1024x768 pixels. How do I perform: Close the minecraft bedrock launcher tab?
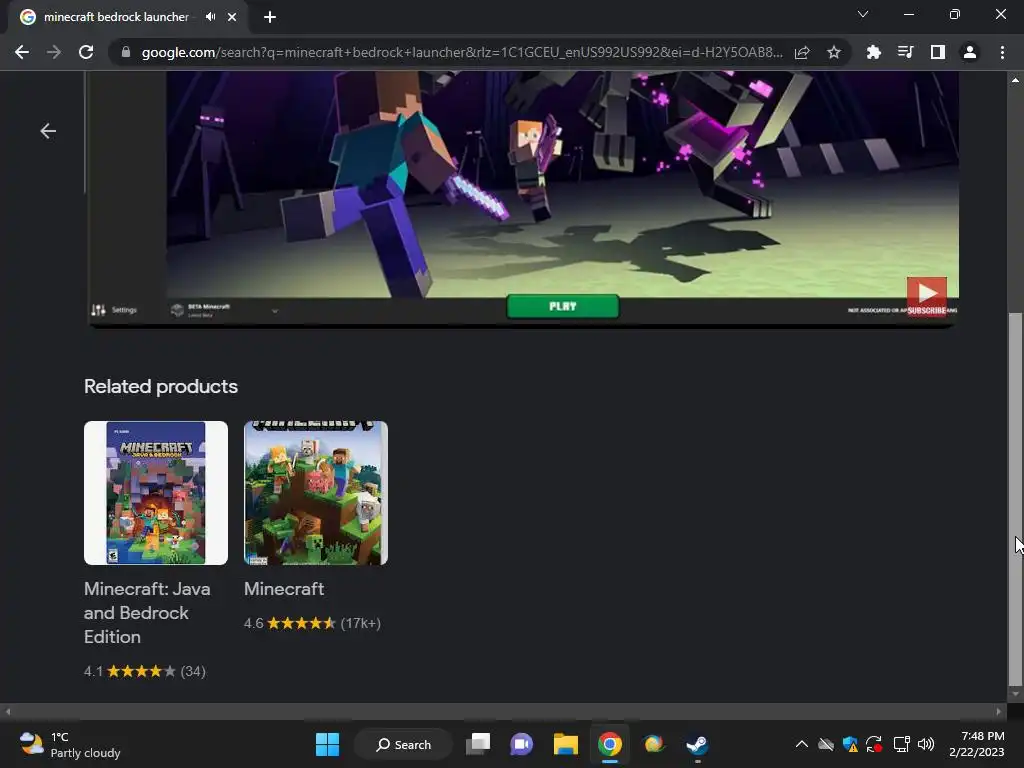[x=232, y=17]
